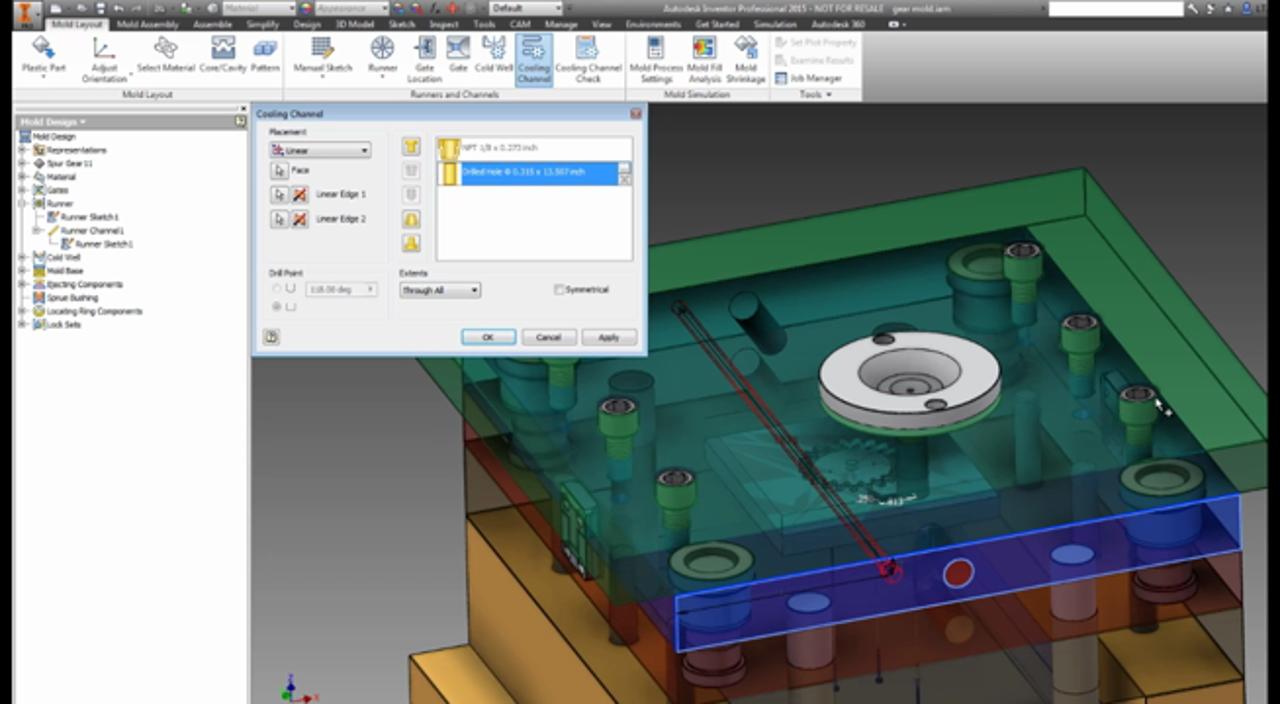This screenshot has height=704, width=1280.
Task: Expand the Ejecting Components tree node
Action: tap(22, 284)
